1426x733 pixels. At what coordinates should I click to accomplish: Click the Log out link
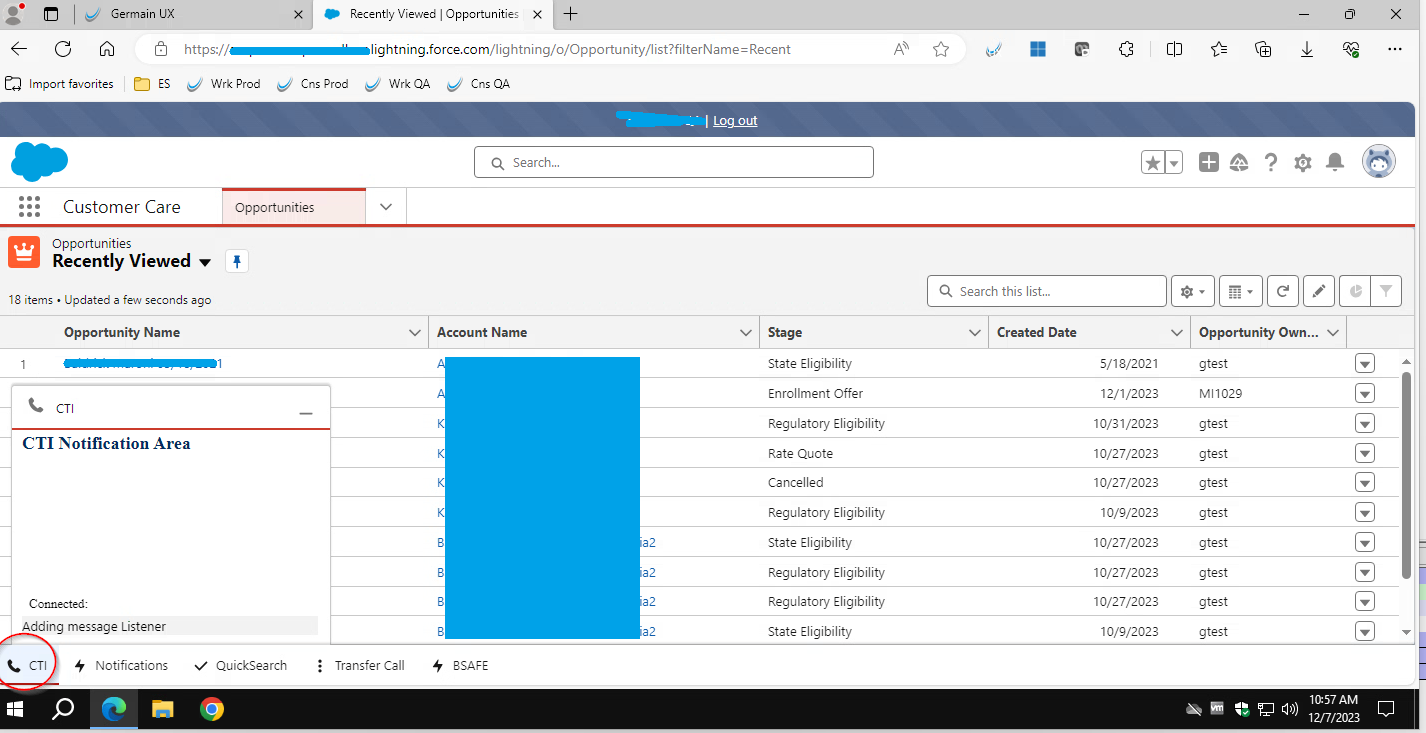(735, 120)
